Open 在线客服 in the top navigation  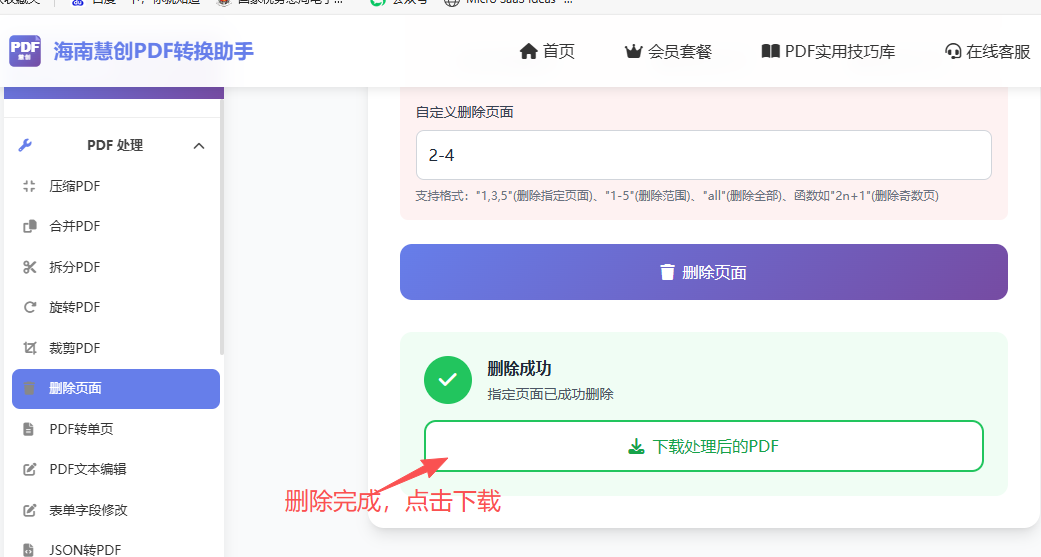[x=999, y=51]
